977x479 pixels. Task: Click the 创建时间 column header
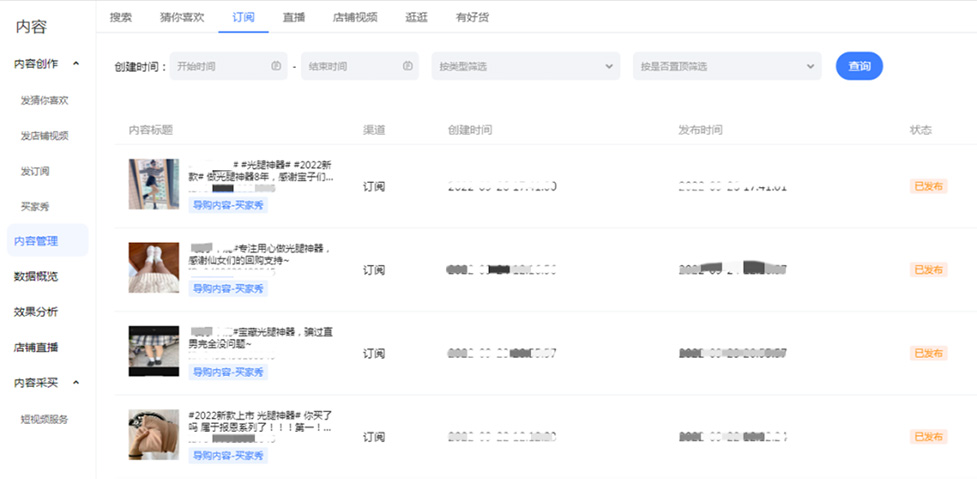coord(470,130)
